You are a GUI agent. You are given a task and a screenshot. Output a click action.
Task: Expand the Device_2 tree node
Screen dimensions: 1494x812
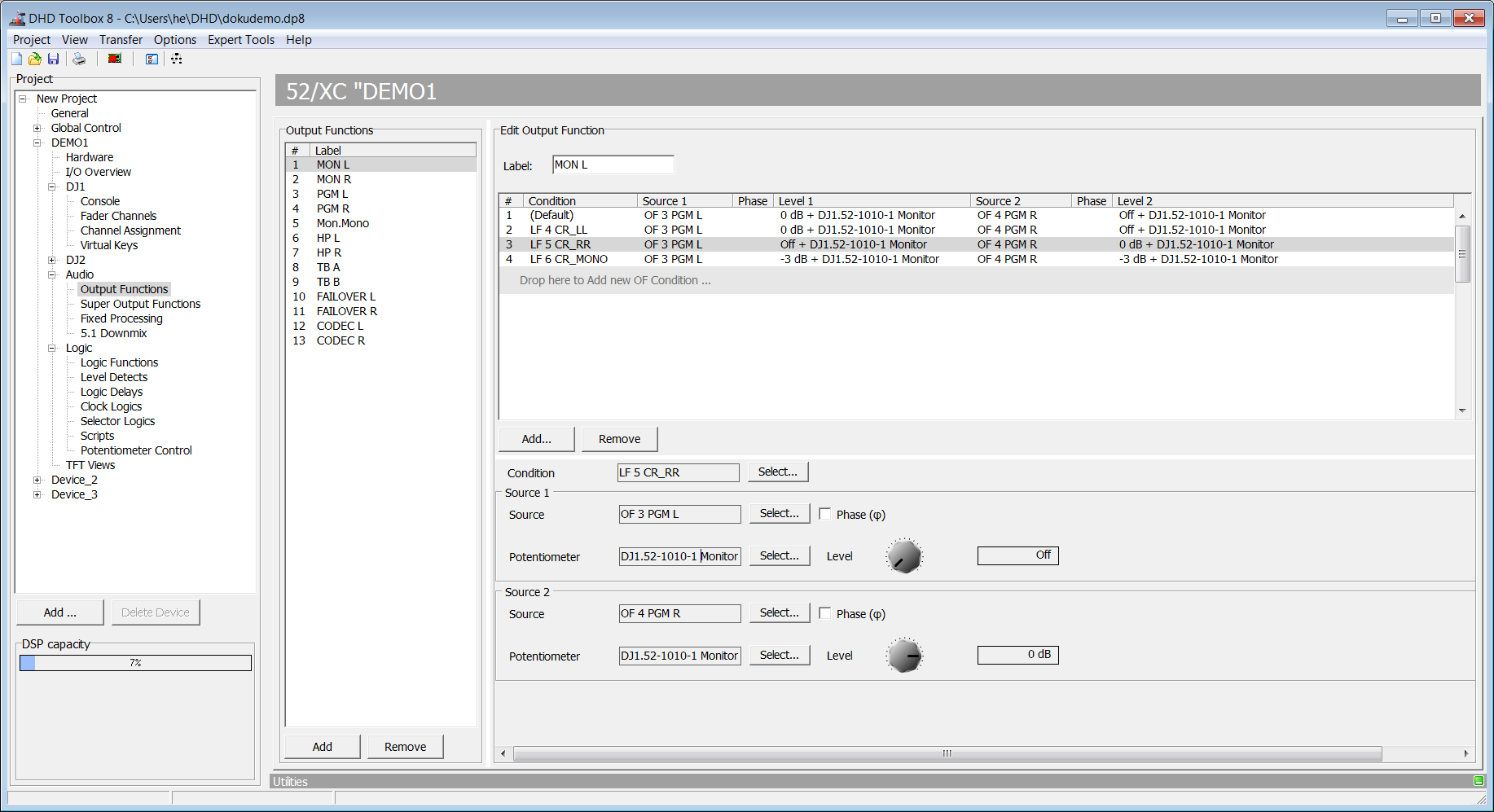37,480
